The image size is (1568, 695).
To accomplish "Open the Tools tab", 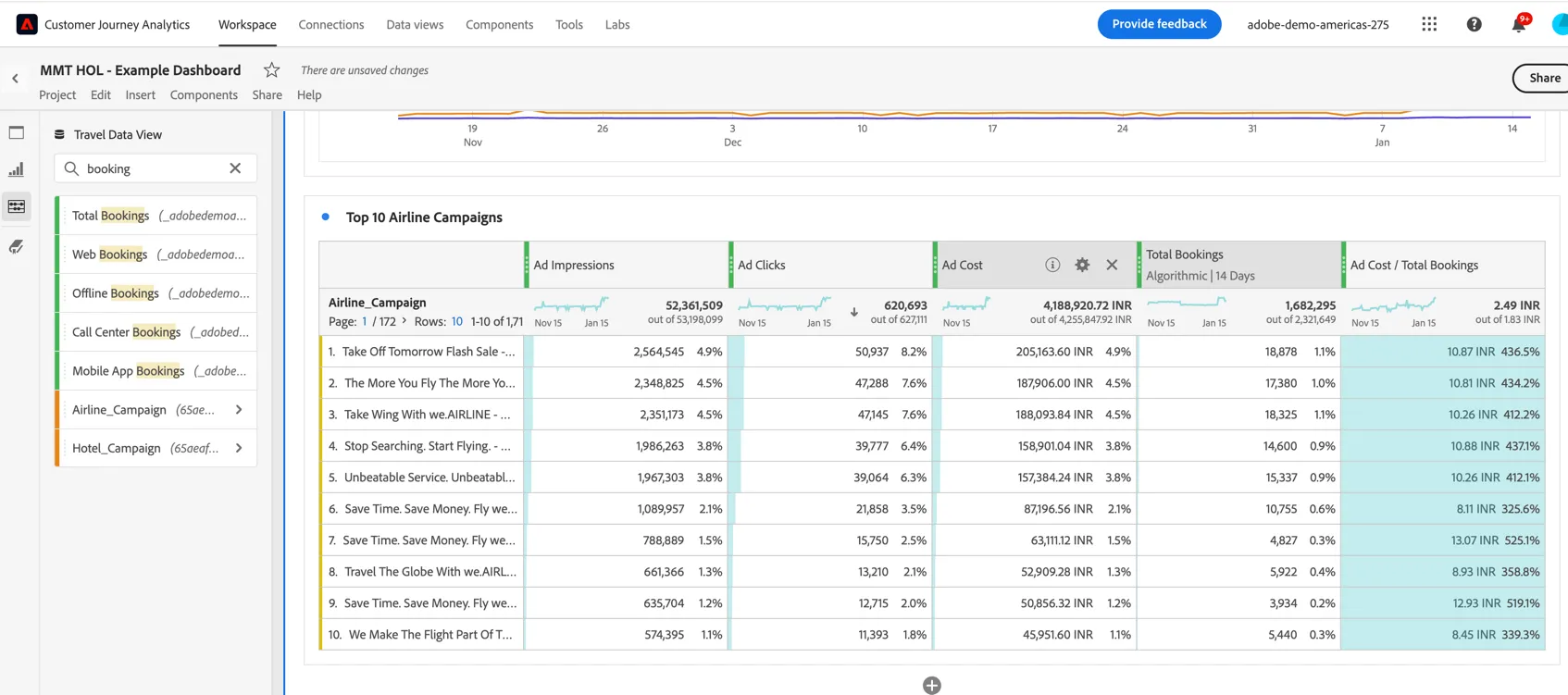I will 569,24.
